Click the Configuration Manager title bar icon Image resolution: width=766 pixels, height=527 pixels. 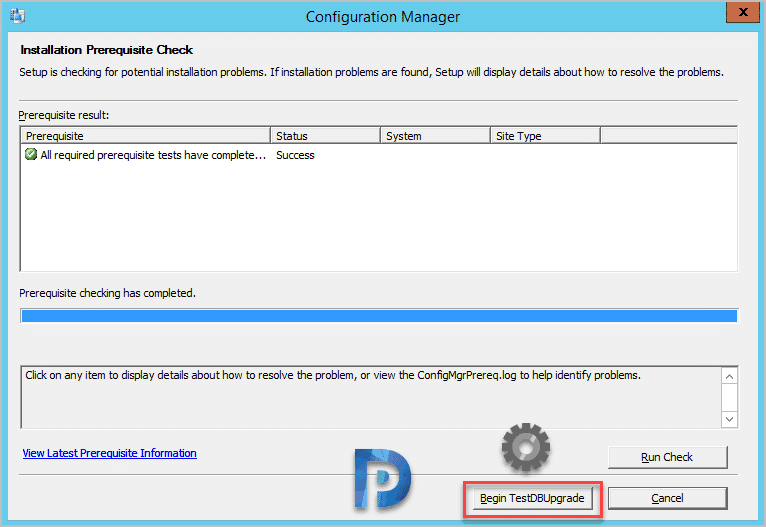17,16
